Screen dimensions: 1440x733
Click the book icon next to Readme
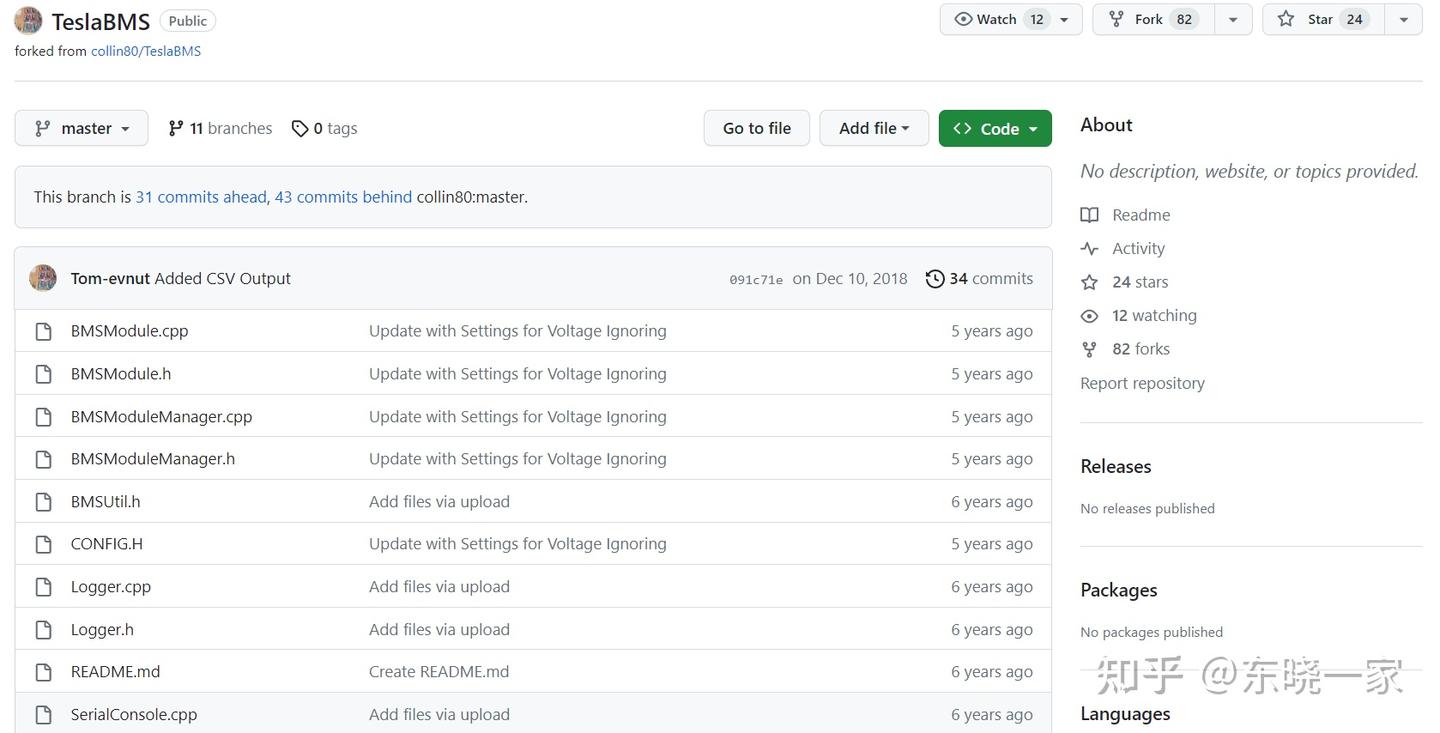click(x=1089, y=215)
